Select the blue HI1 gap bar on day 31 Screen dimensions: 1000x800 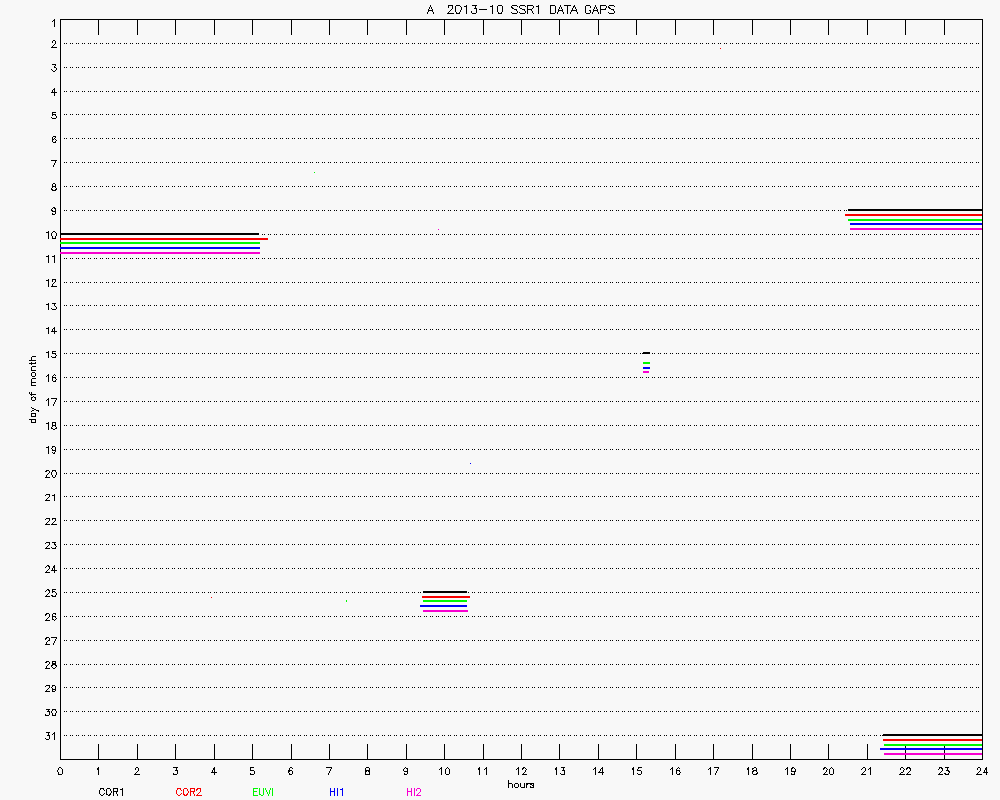coord(931,749)
